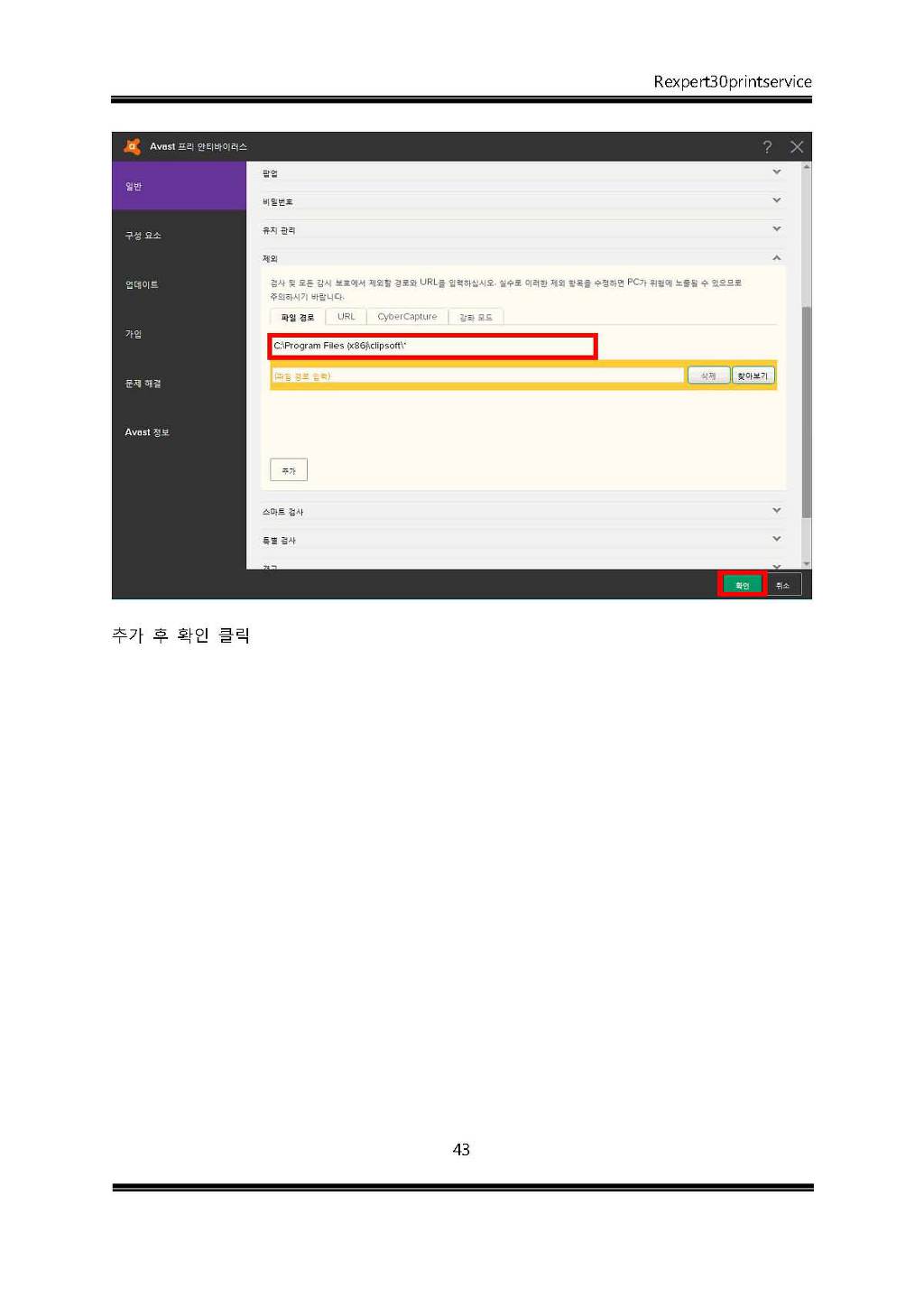Open the help question mark icon
This screenshot has height=1307, width=924.
tap(767, 147)
